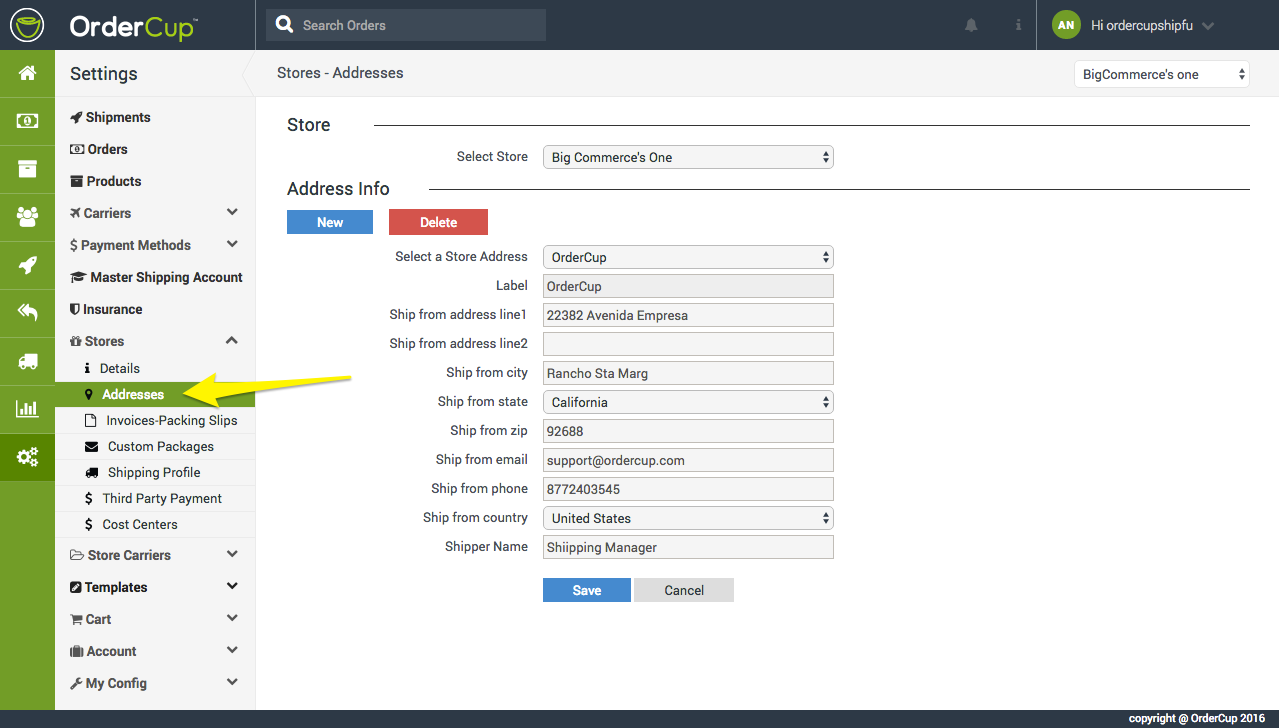Open the Ship from state dropdown

pos(688,402)
